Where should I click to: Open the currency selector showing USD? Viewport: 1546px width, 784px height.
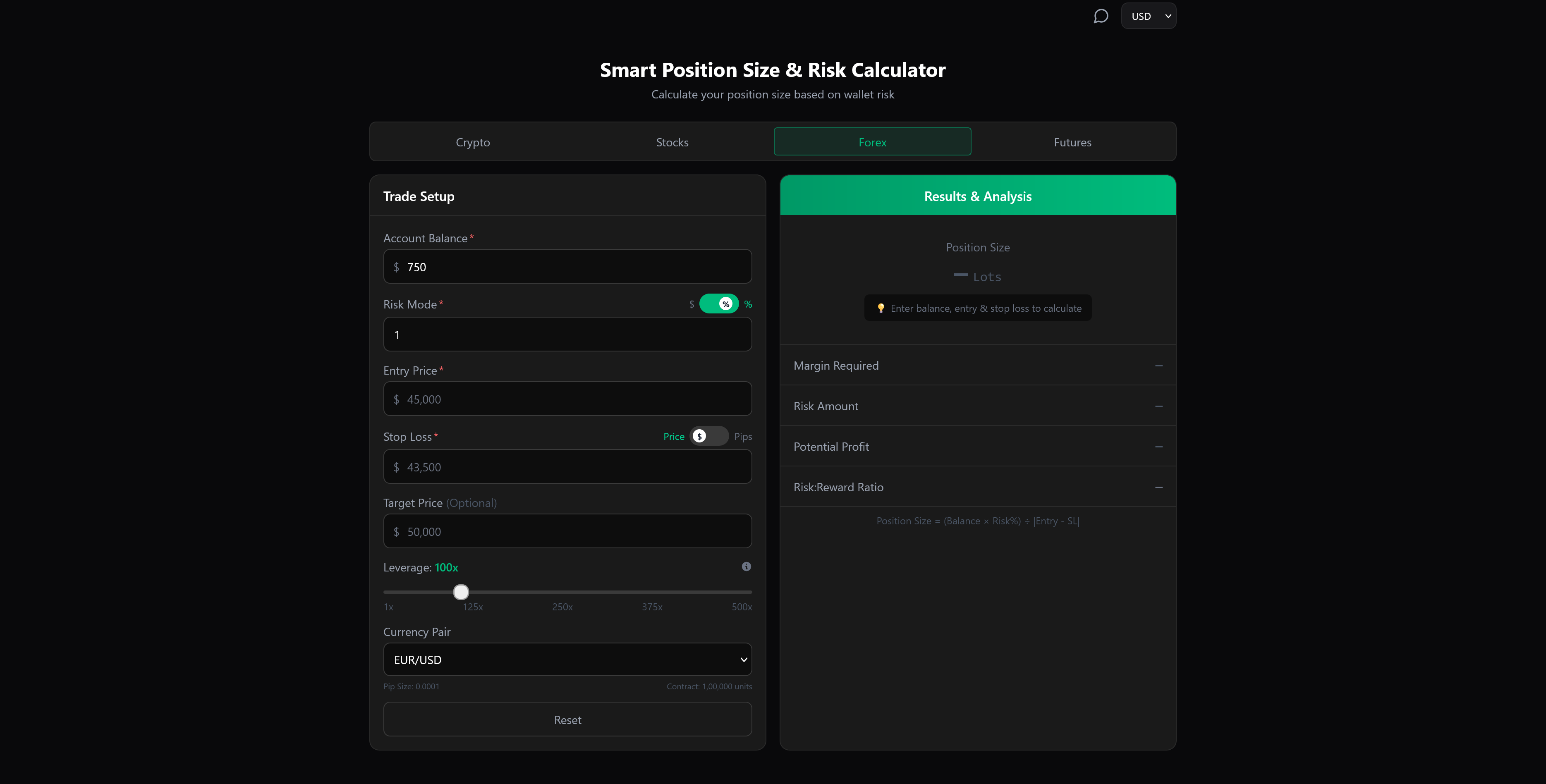tap(1148, 16)
